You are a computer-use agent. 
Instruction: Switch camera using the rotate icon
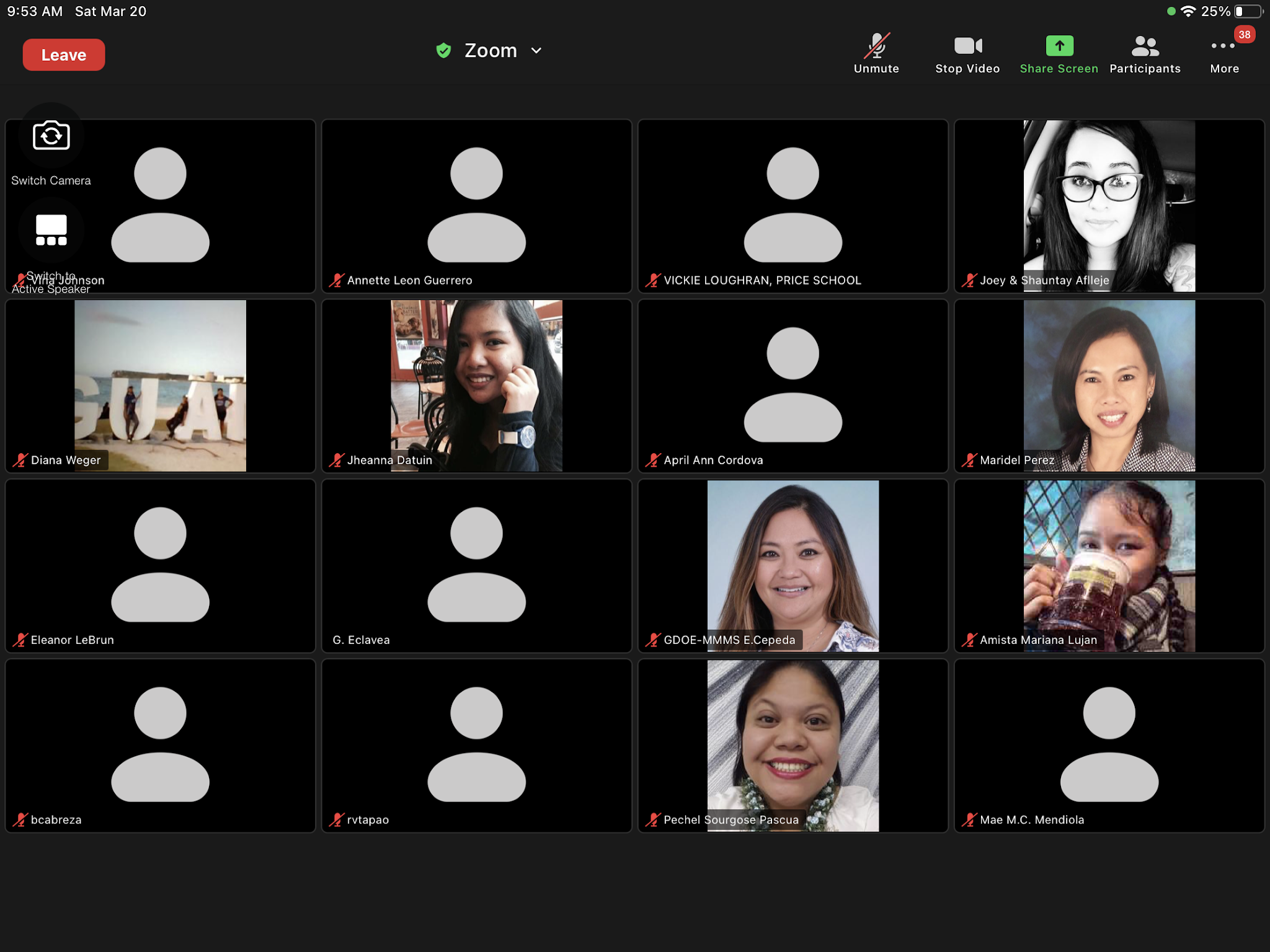(x=51, y=136)
